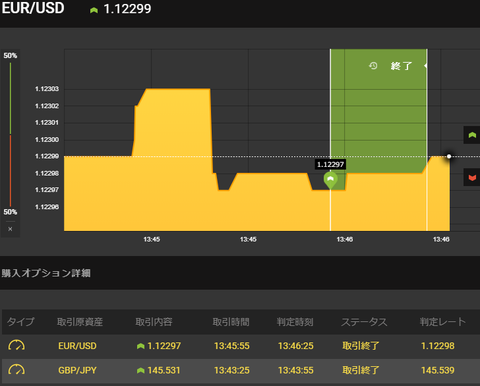Click the white current price dot on chart

click(449, 156)
